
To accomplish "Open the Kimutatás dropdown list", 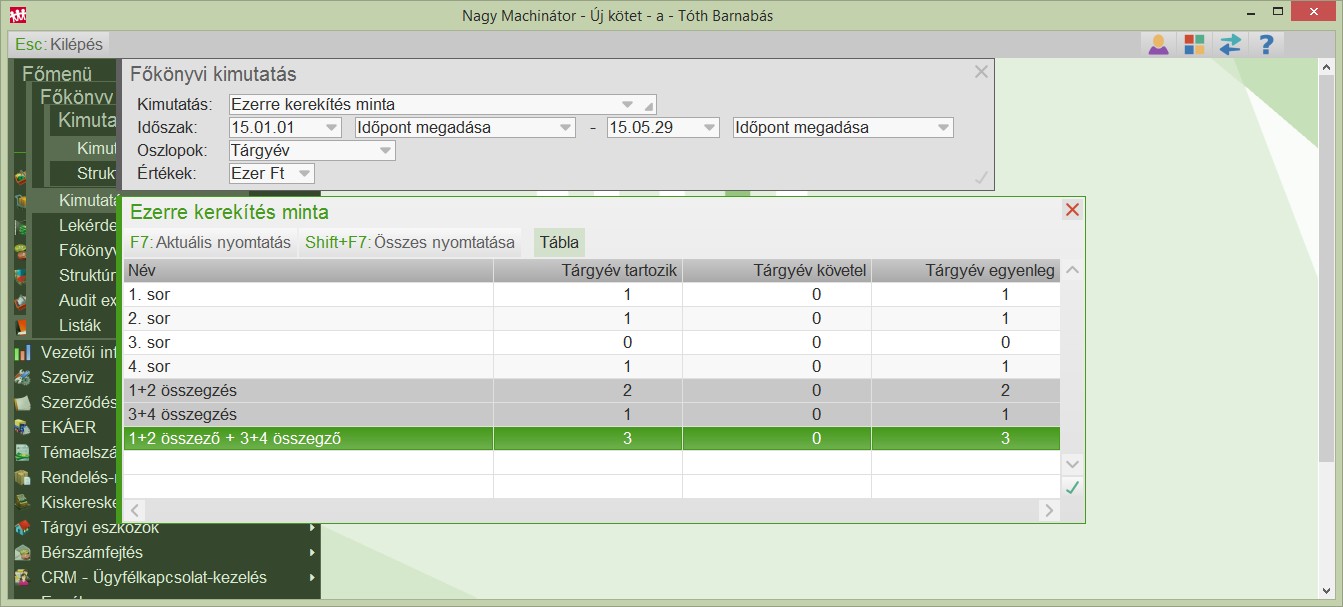I will pos(627,104).
